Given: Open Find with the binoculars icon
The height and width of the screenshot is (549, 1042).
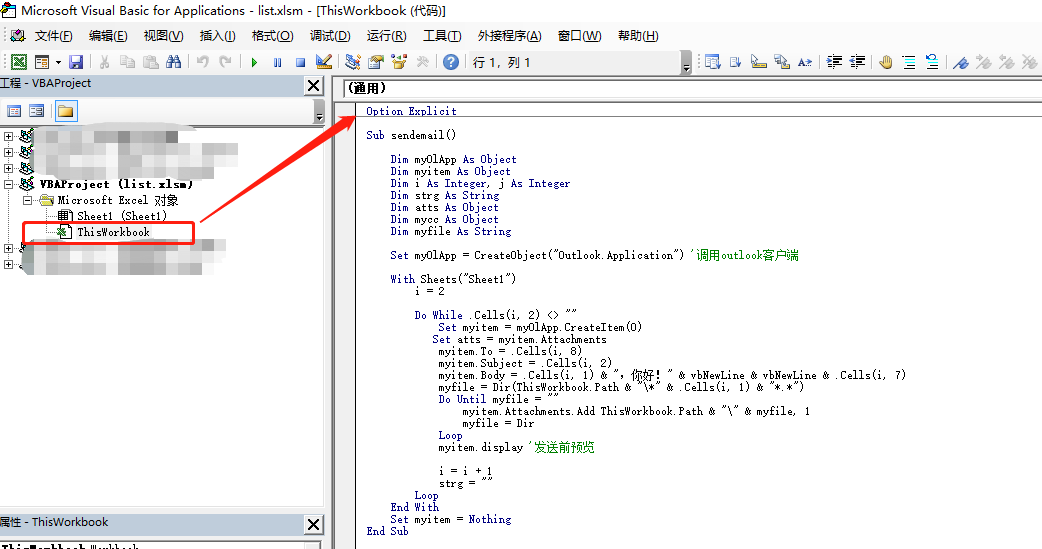Looking at the screenshot, I should pos(173,62).
